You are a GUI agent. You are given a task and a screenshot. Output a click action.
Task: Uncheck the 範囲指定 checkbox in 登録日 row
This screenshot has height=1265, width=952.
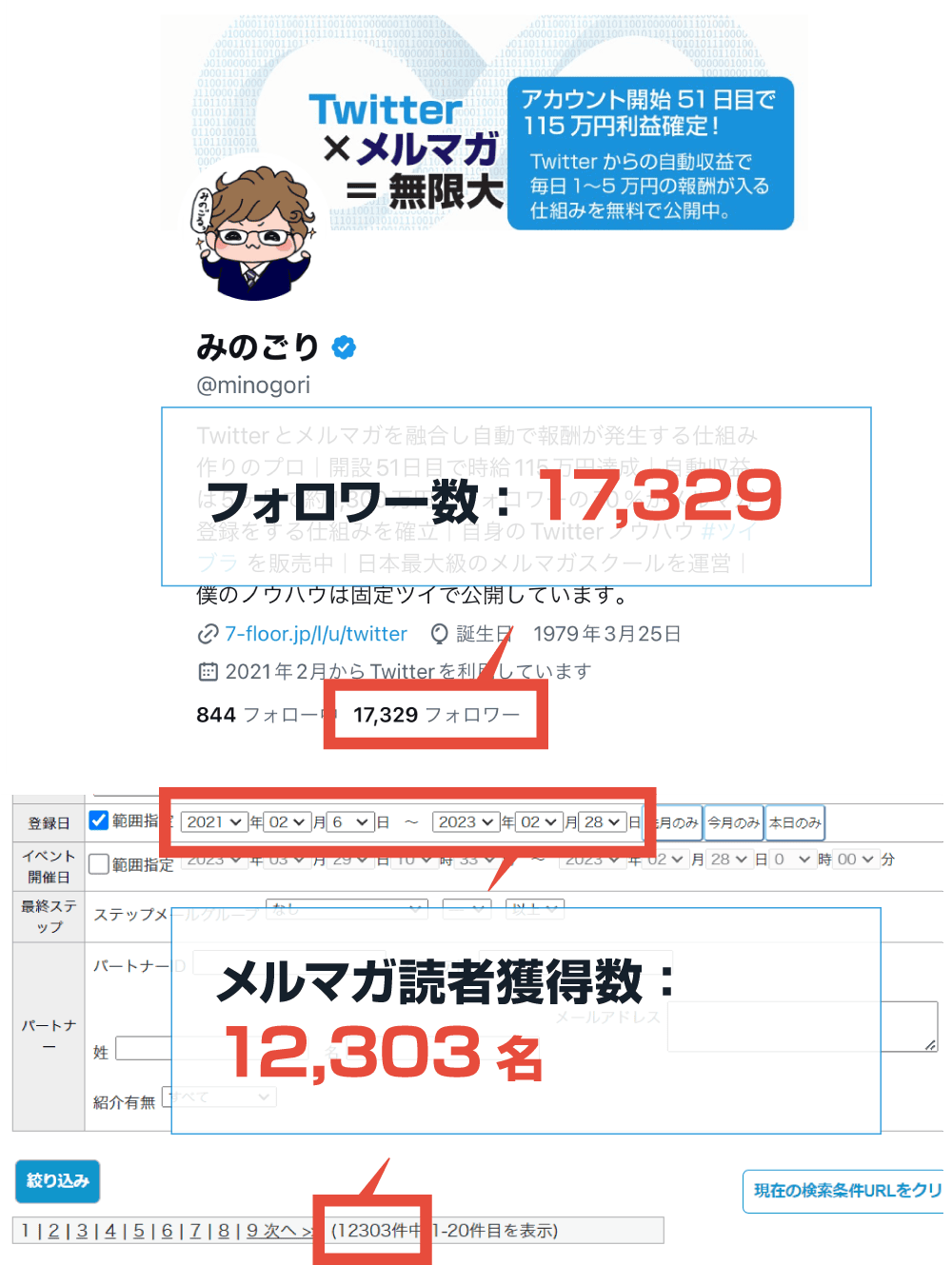[x=98, y=820]
